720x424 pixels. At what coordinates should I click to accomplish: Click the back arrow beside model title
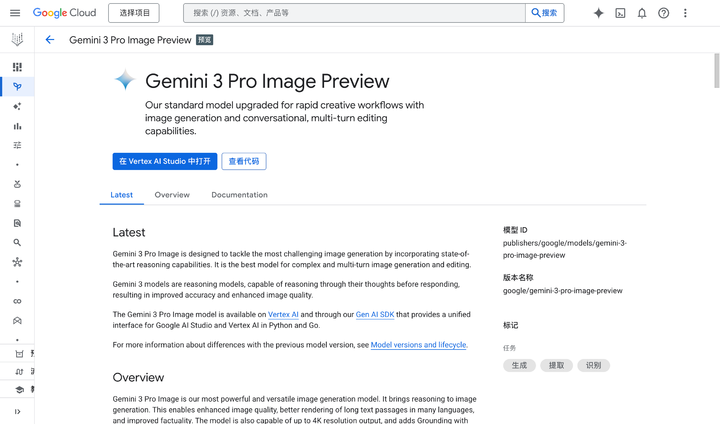pos(50,40)
